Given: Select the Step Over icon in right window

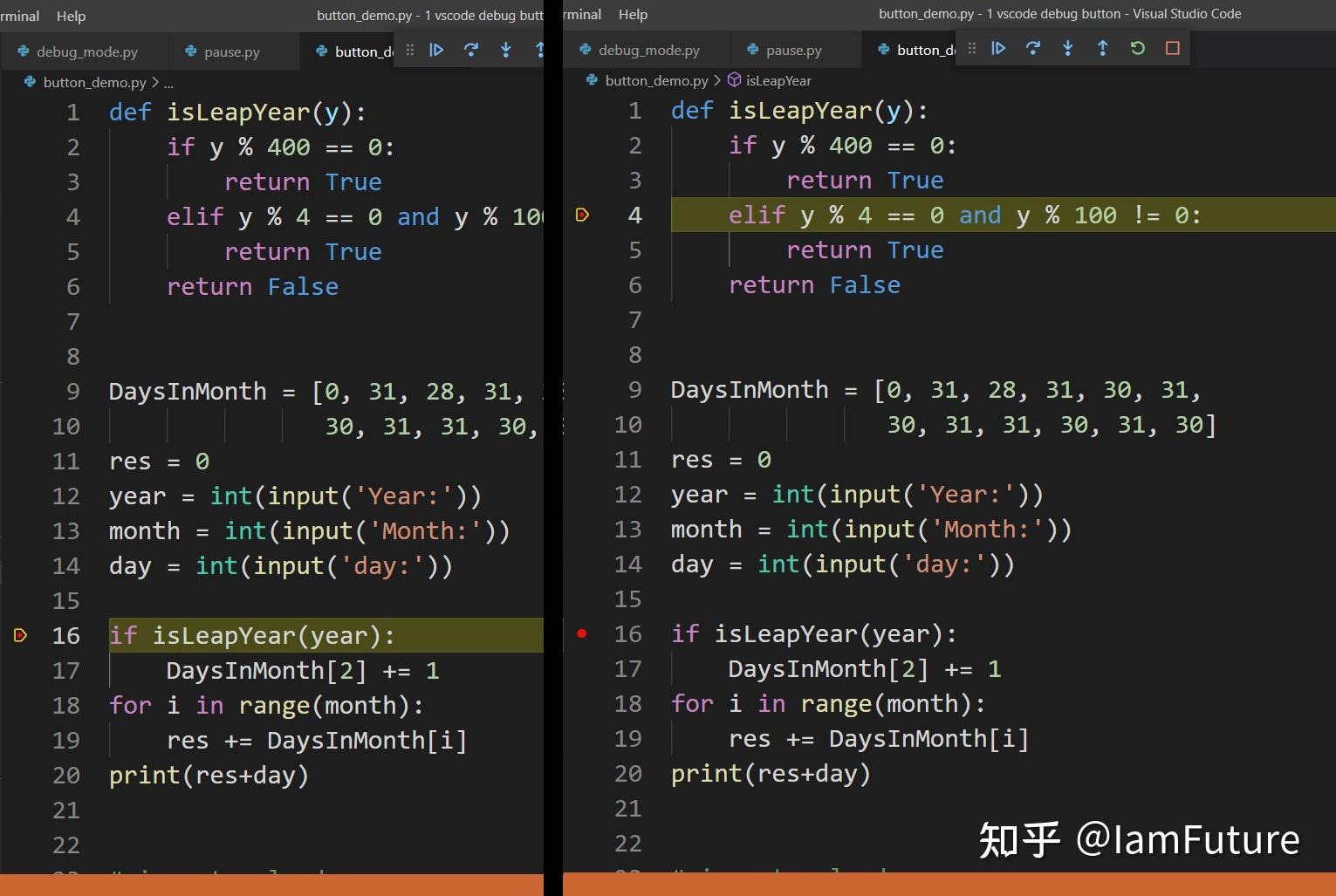Looking at the screenshot, I should pos(1033,49).
